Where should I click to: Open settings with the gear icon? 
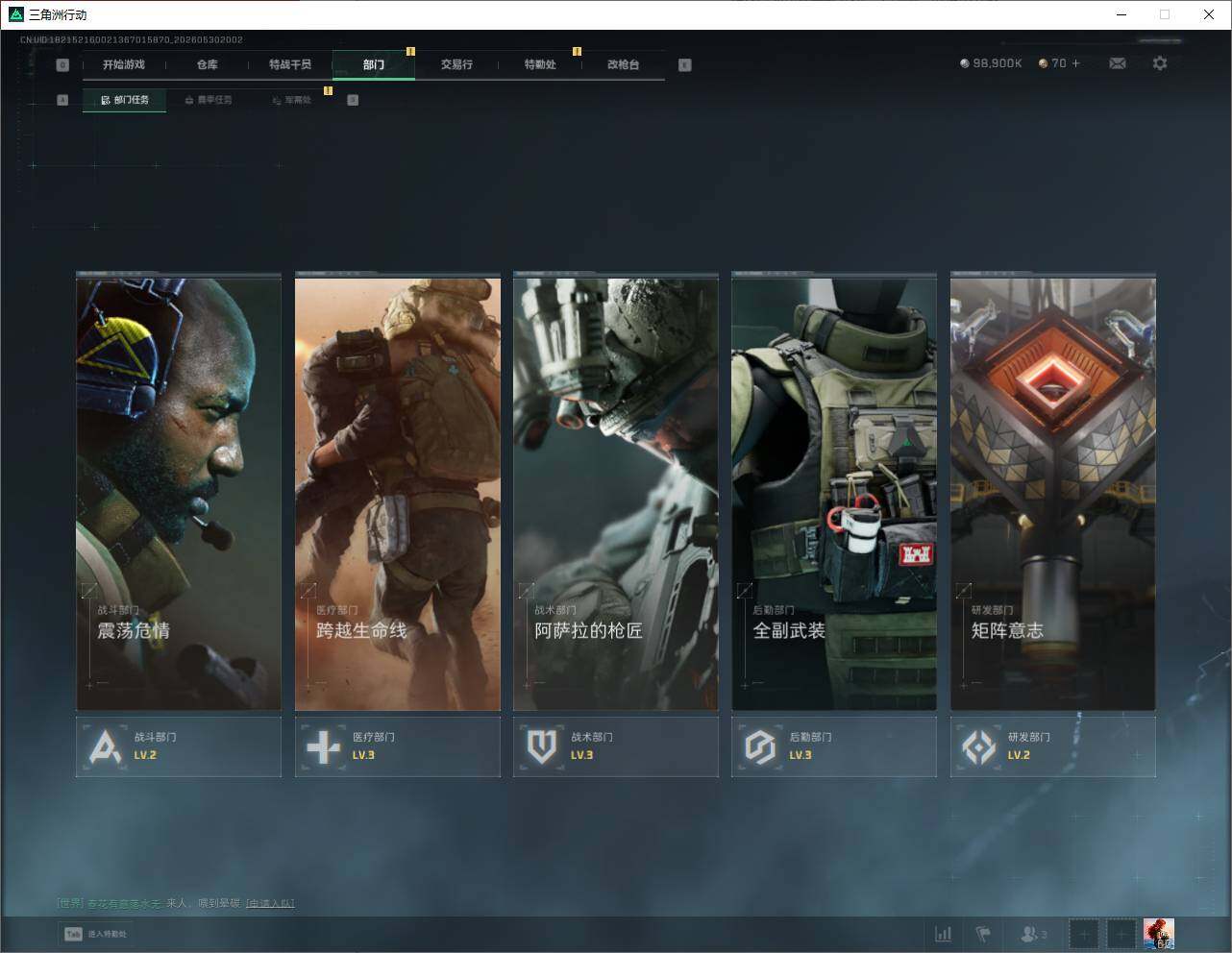pyautogui.click(x=1160, y=63)
